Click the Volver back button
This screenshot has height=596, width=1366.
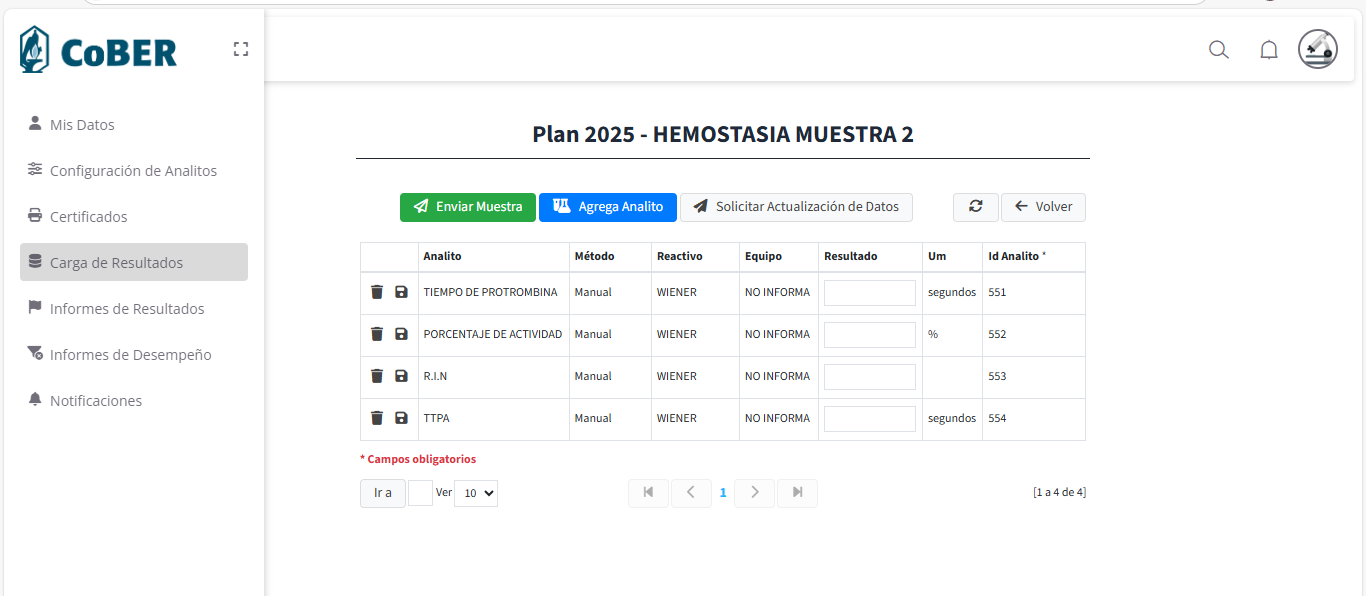tap(1043, 207)
